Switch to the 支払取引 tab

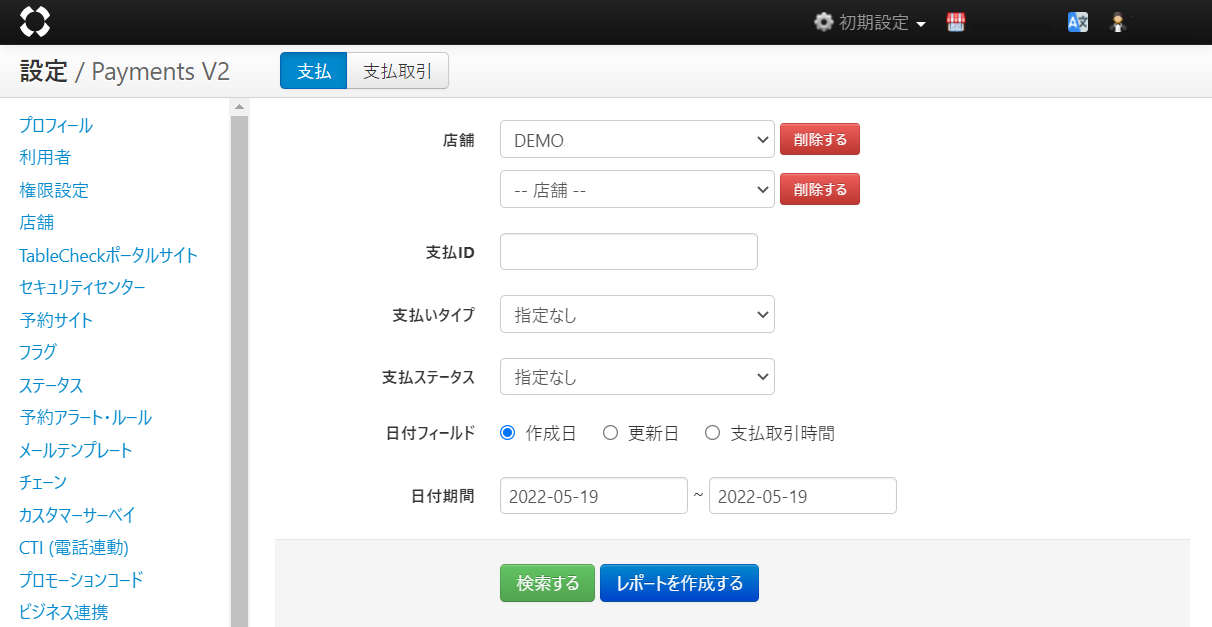[397, 71]
